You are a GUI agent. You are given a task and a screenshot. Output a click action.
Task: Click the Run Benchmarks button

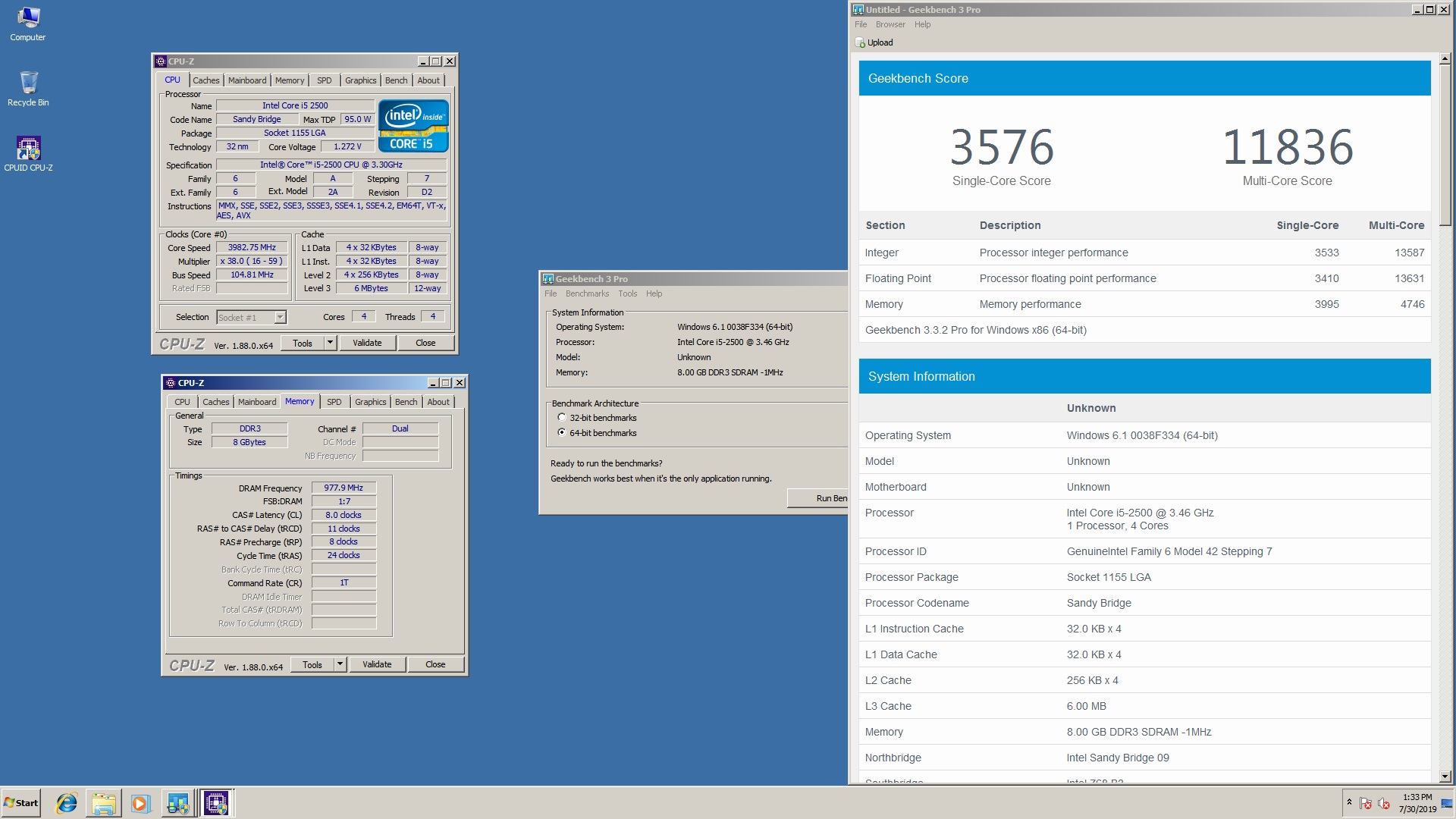[817, 498]
